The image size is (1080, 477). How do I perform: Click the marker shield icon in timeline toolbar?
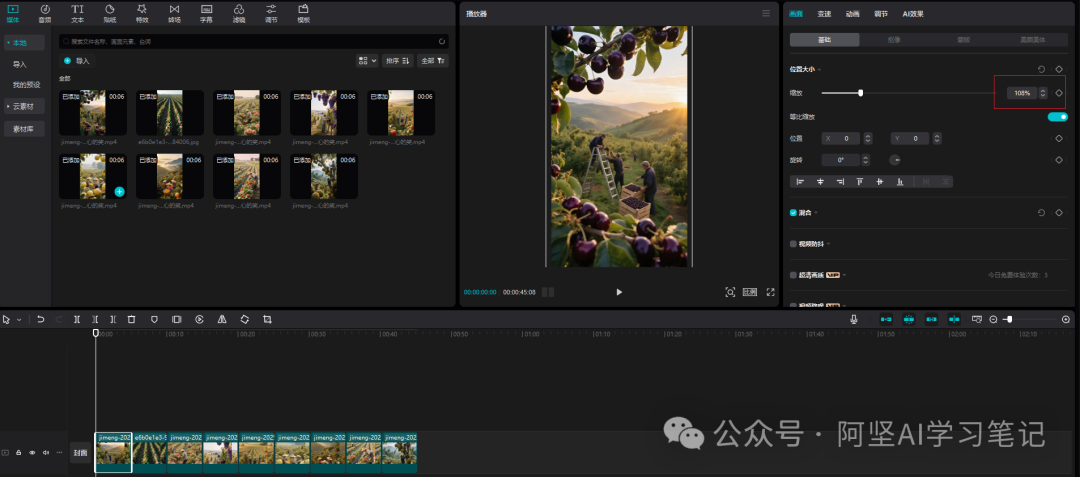click(154, 319)
